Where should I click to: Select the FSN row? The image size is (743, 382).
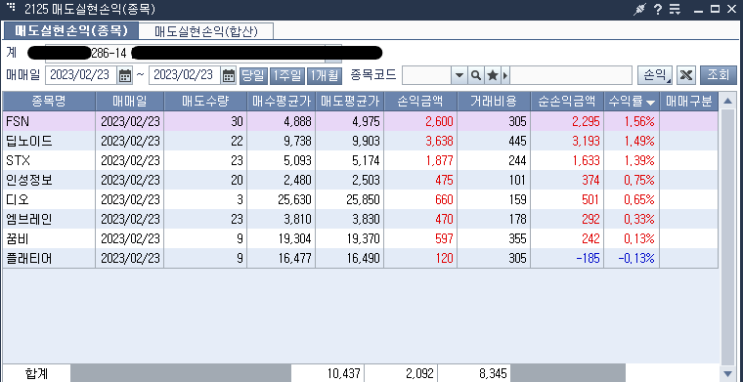(360, 121)
